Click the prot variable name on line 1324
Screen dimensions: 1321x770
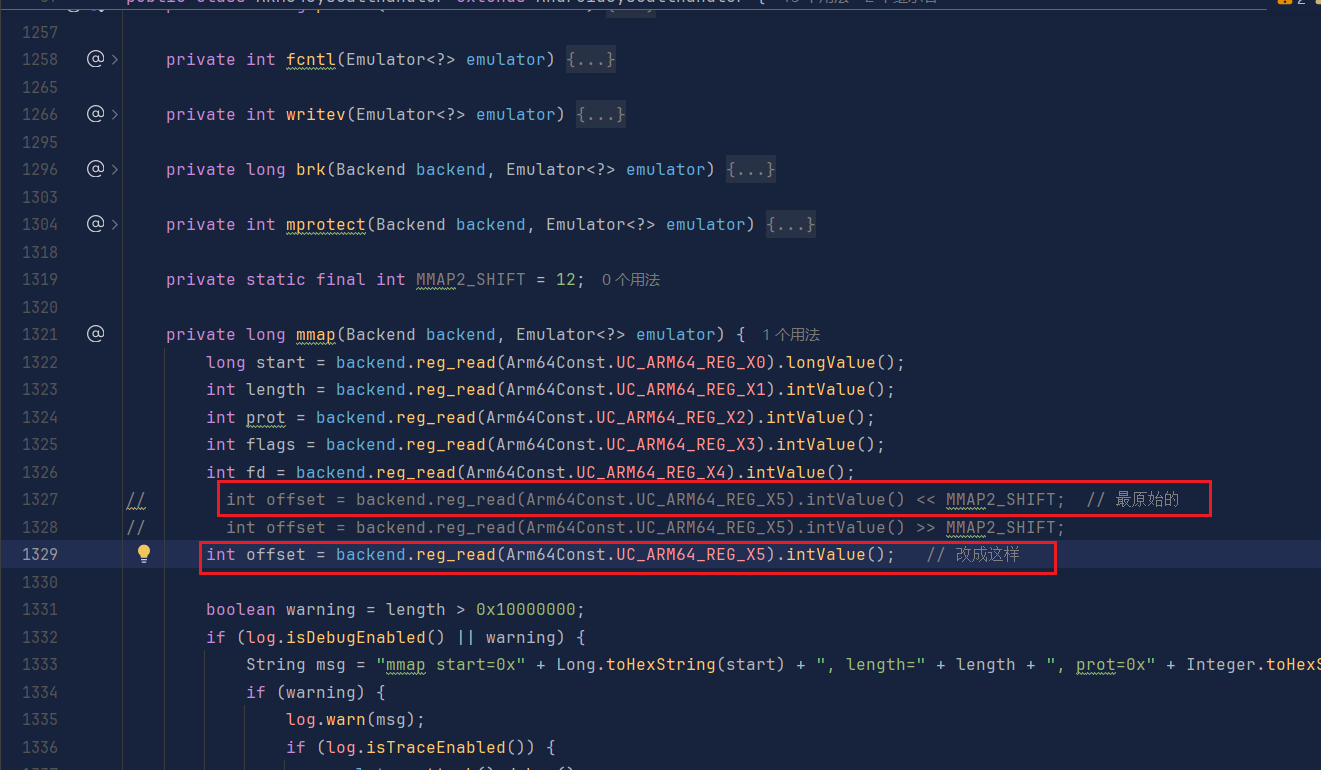pos(266,417)
